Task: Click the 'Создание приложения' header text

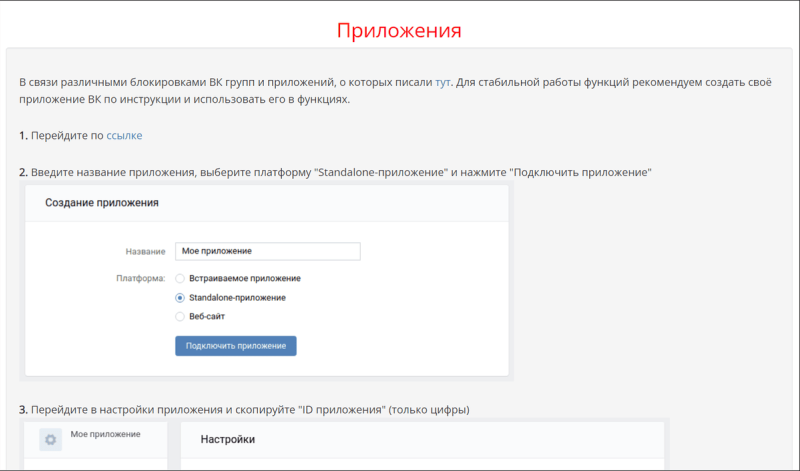Action: click(102, 203)
